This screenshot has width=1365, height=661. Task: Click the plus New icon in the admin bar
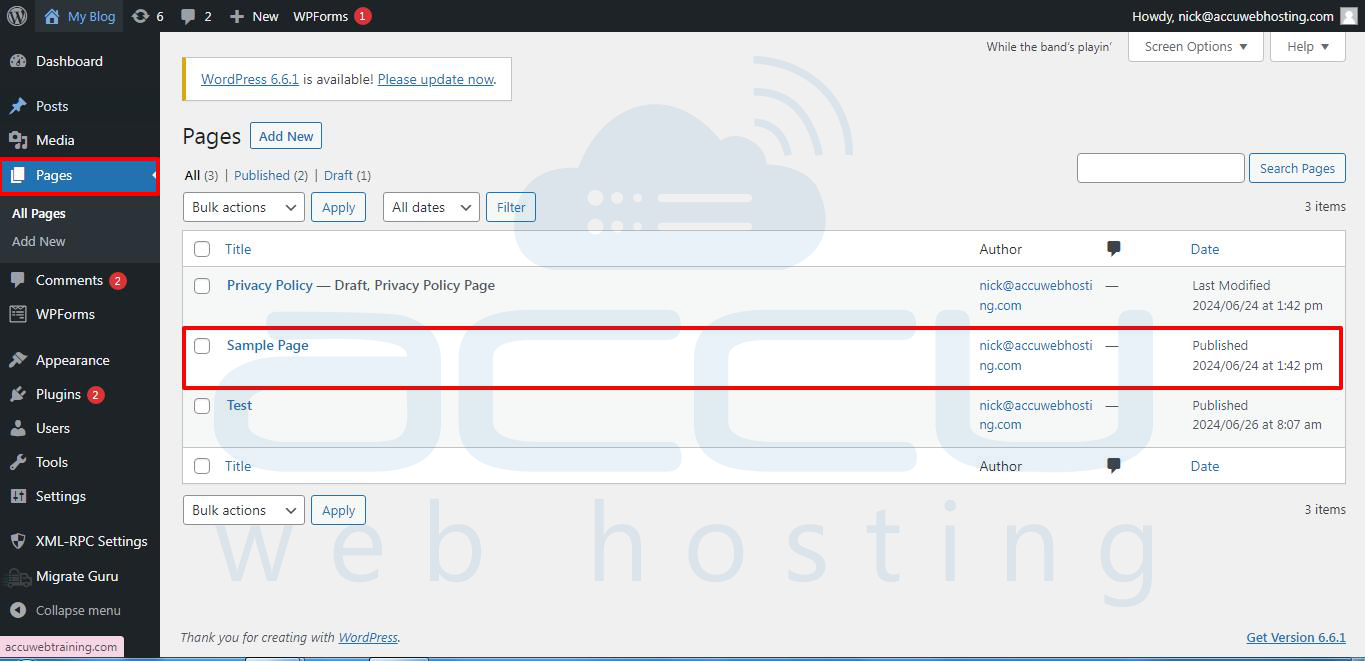pos(237,16)
